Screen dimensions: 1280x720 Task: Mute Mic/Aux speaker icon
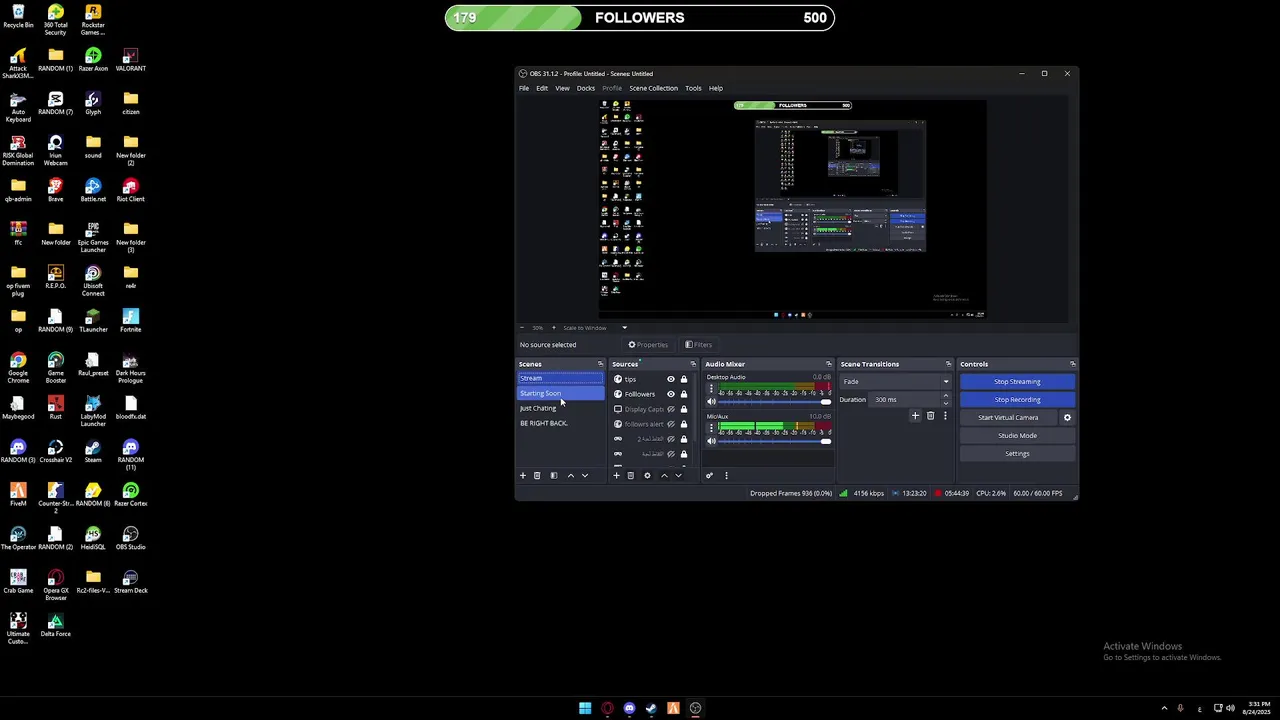[x=711, y=441]
